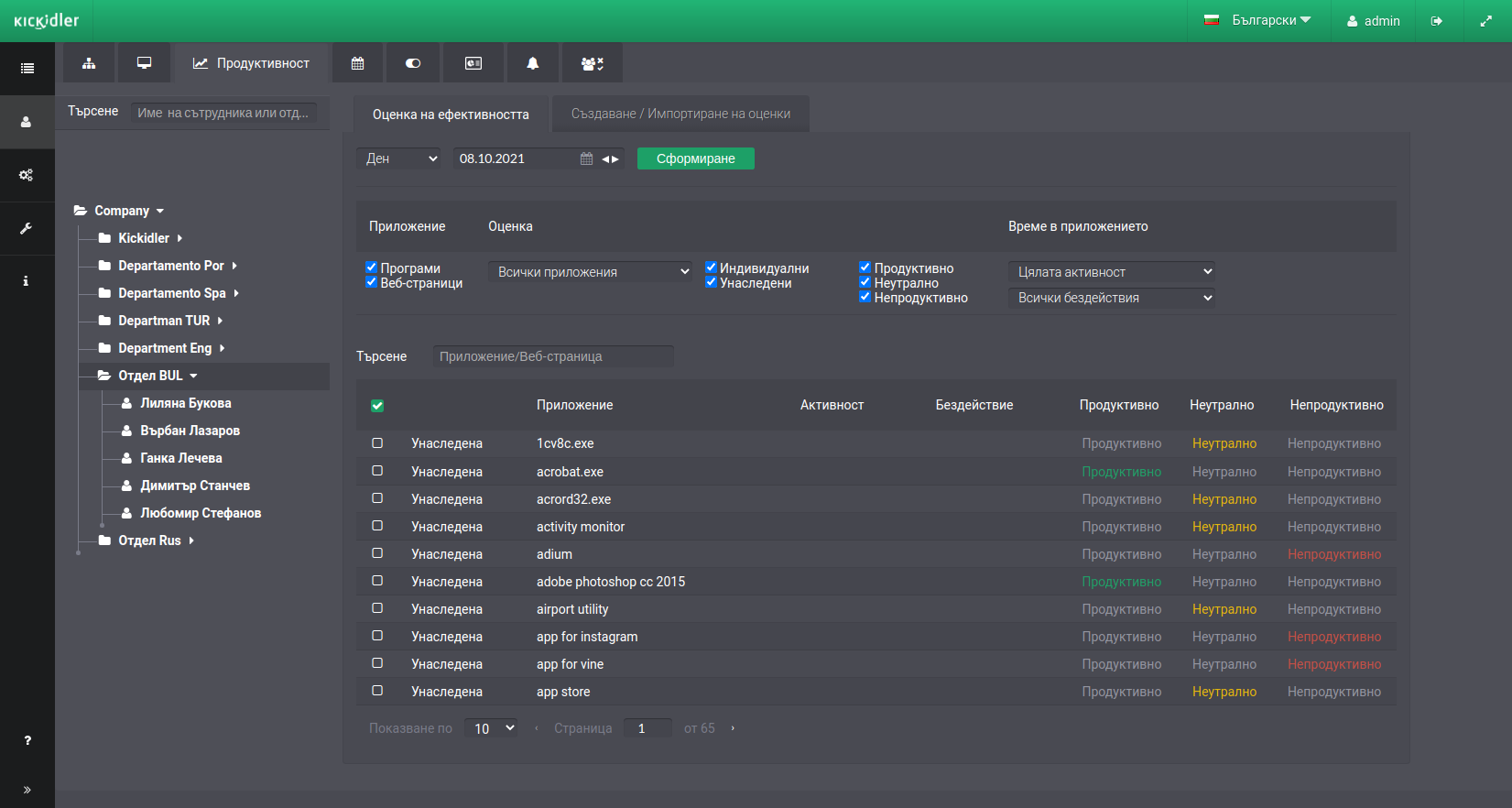Uncheck the Веб-страници checkbox
The image size is (1512, 808).
click(x=371, y=282)
